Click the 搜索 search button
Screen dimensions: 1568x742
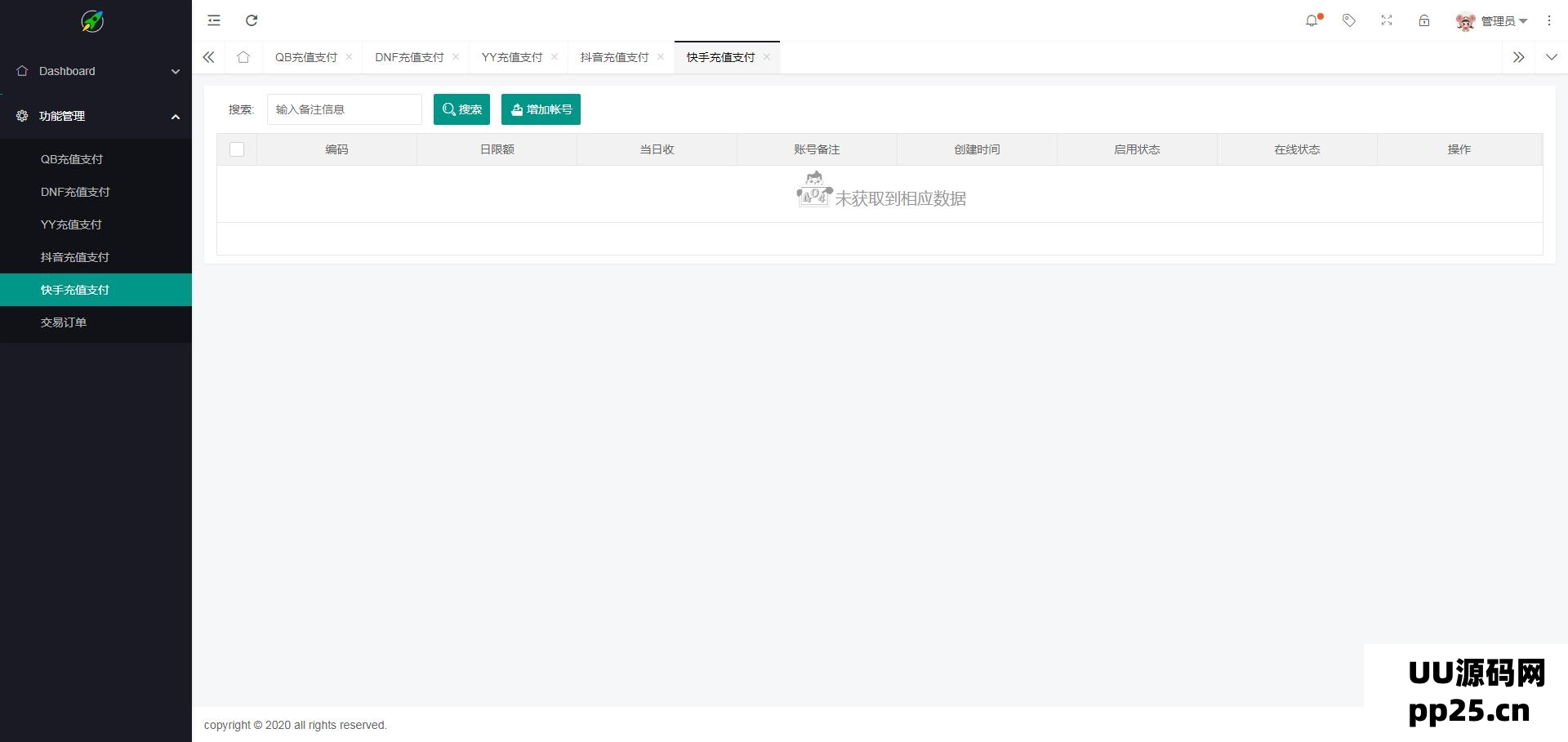click(x=461, y=109)
